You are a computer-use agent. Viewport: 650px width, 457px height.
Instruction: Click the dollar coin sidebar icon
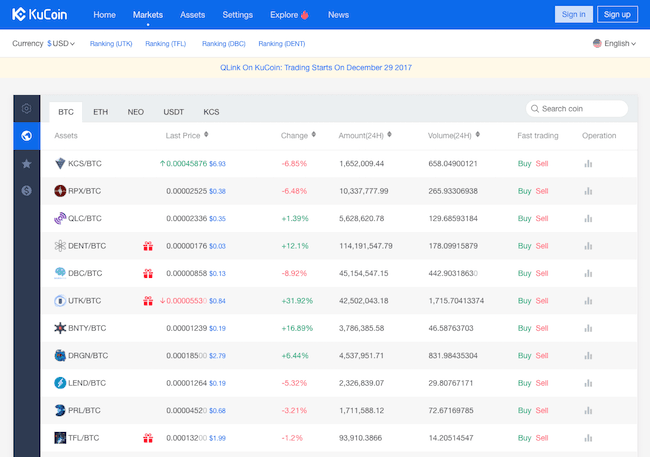click(26, 190)
